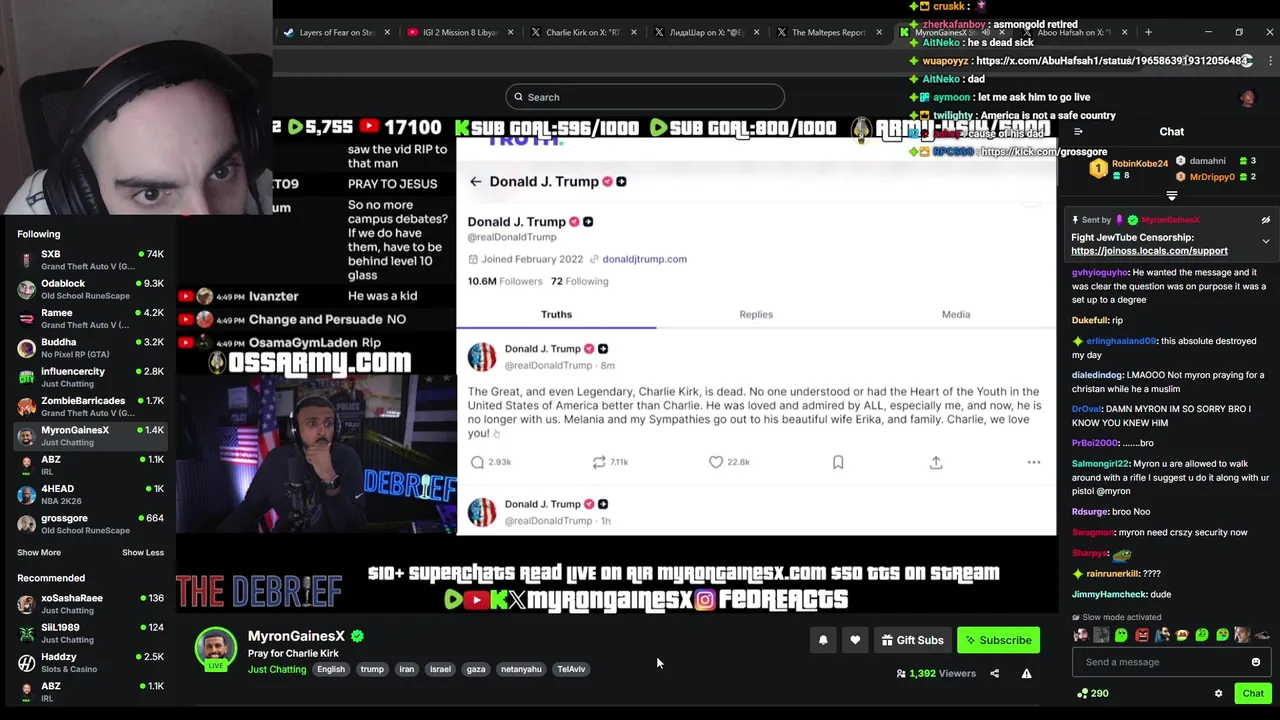This screenshot has width=1280, height=720.
Task: Turn on stream notifications with the bell
Action: click(823, 640)
